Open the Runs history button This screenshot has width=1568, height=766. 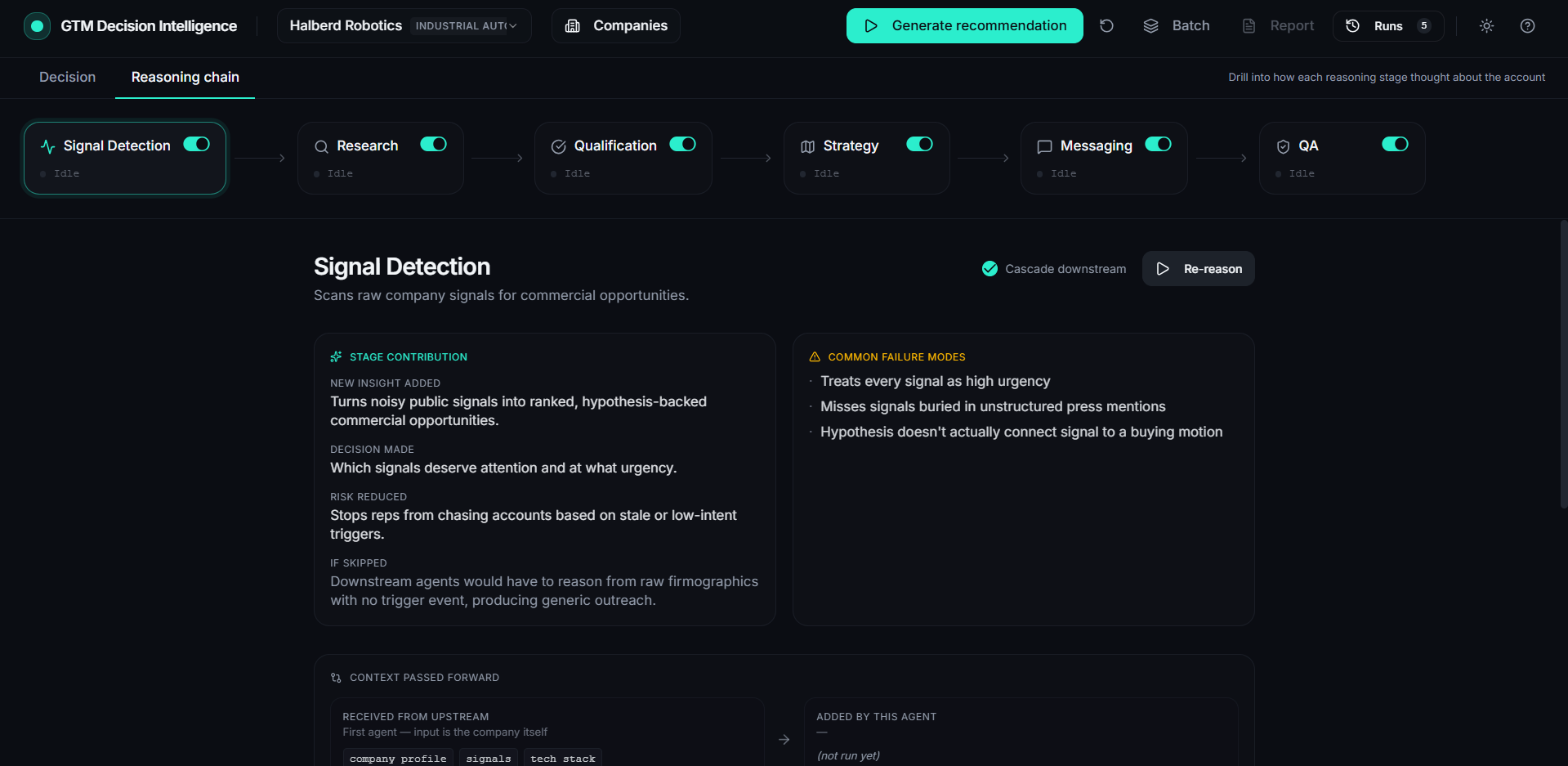click(1388, 26)
